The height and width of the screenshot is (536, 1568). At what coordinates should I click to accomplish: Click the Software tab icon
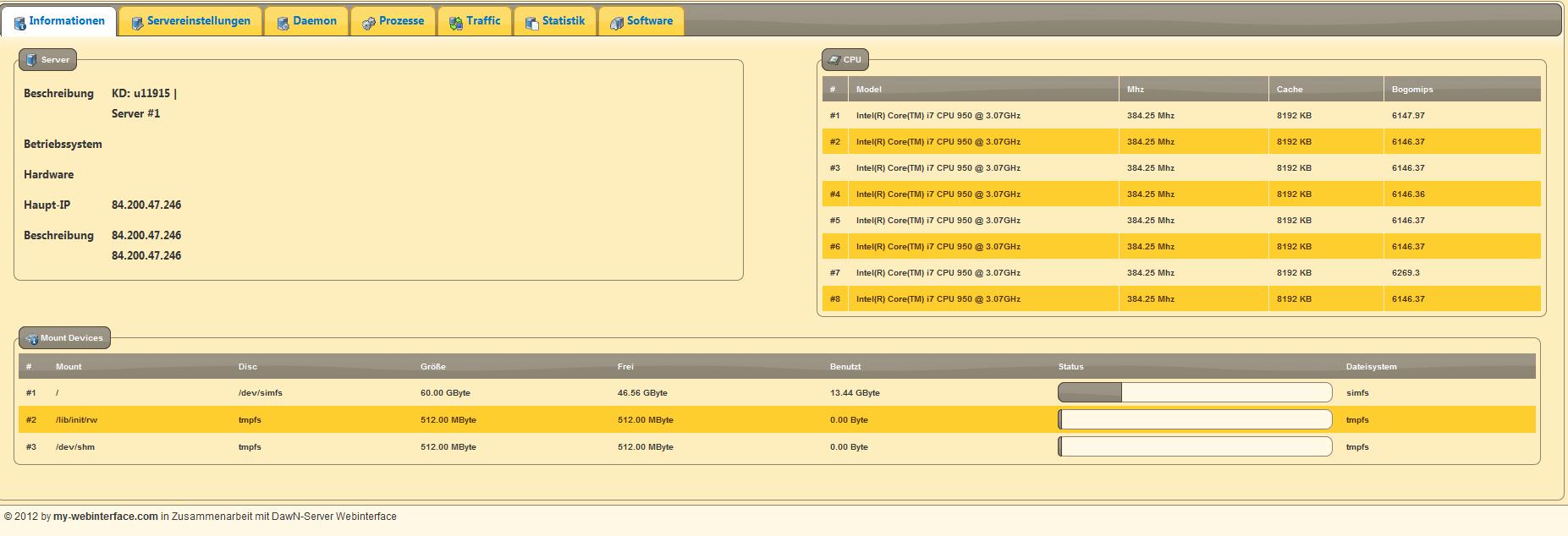tap(616, 23)
